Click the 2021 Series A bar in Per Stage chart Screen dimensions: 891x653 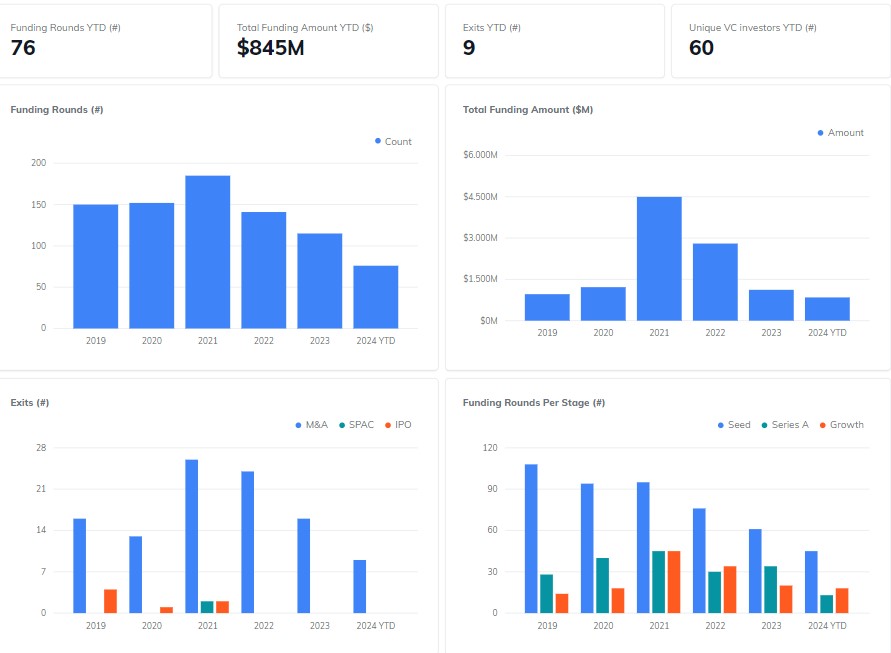pyautogui.click(x=659, y=582)
